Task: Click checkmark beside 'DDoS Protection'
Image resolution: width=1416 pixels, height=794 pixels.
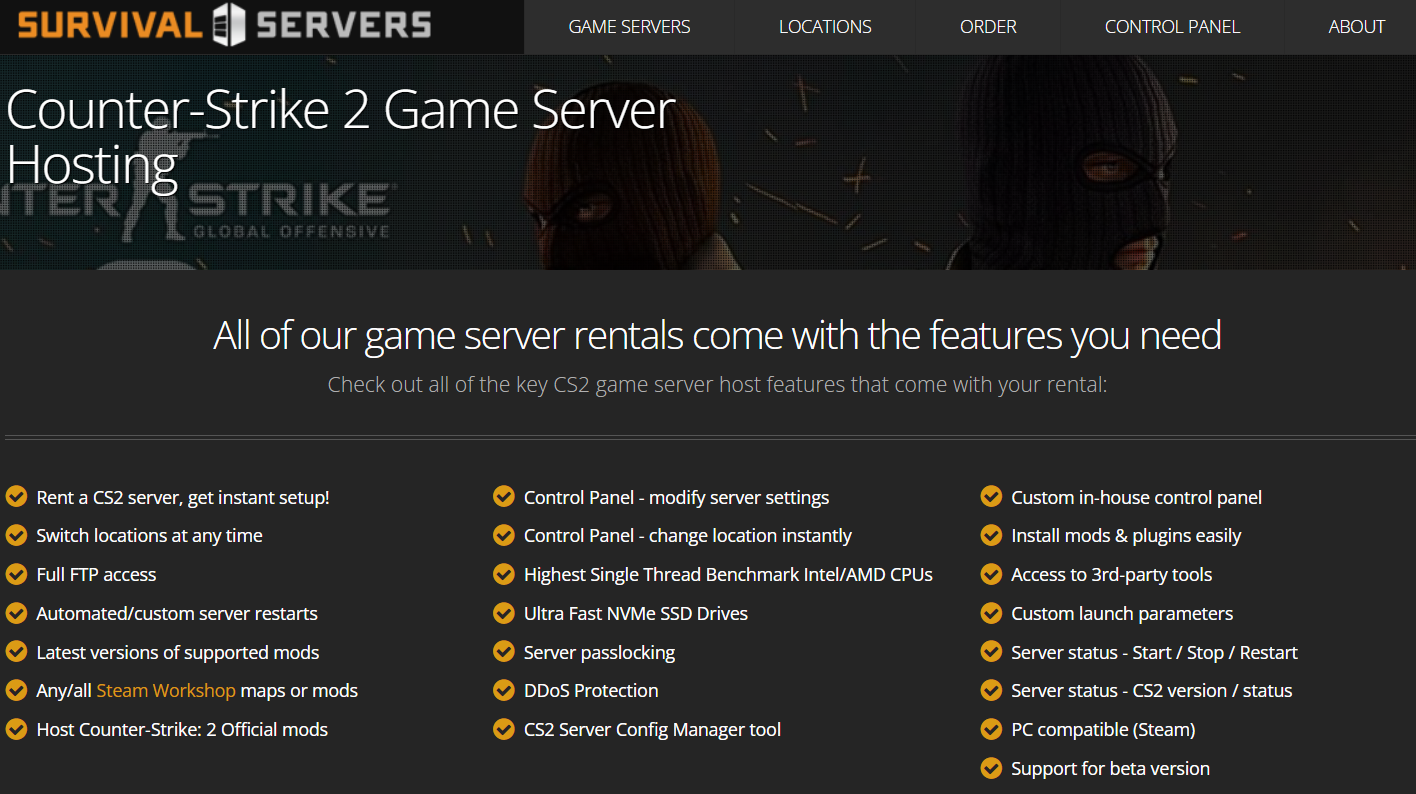Action: coord(504,690)
